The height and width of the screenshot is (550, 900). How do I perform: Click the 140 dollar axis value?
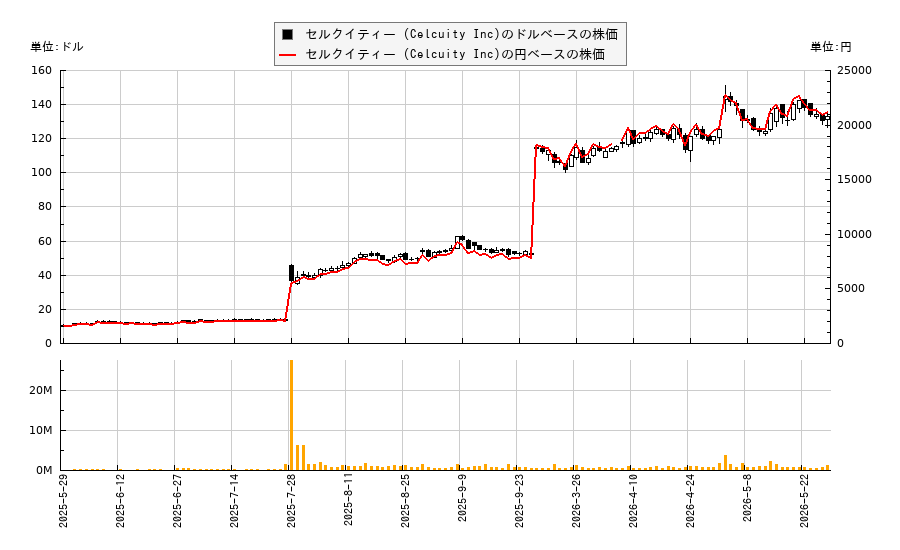click(41, 104)
